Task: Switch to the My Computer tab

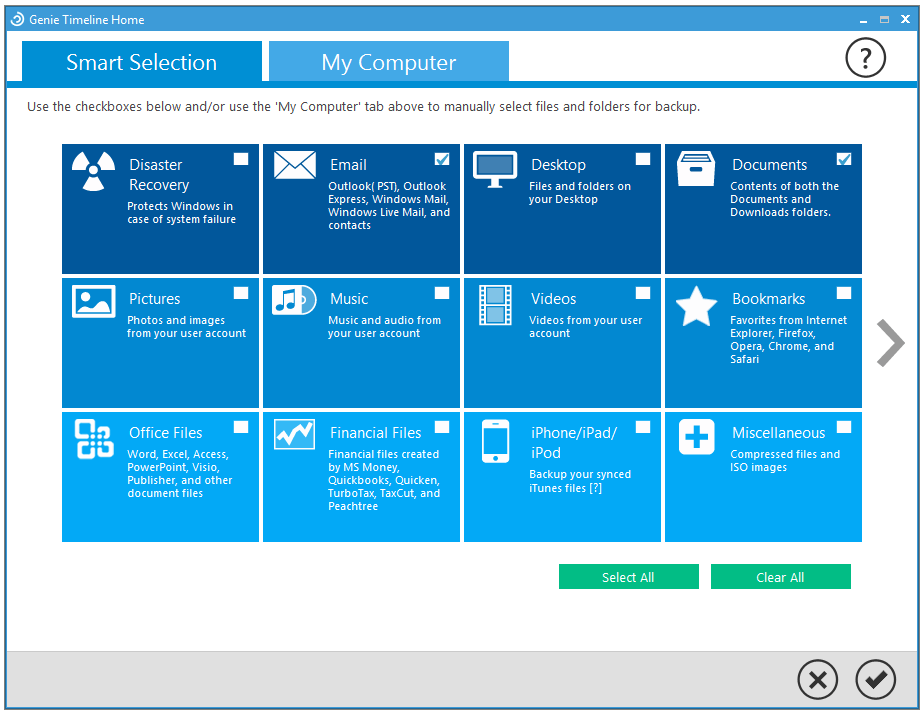Action: (x=388, y=62)
